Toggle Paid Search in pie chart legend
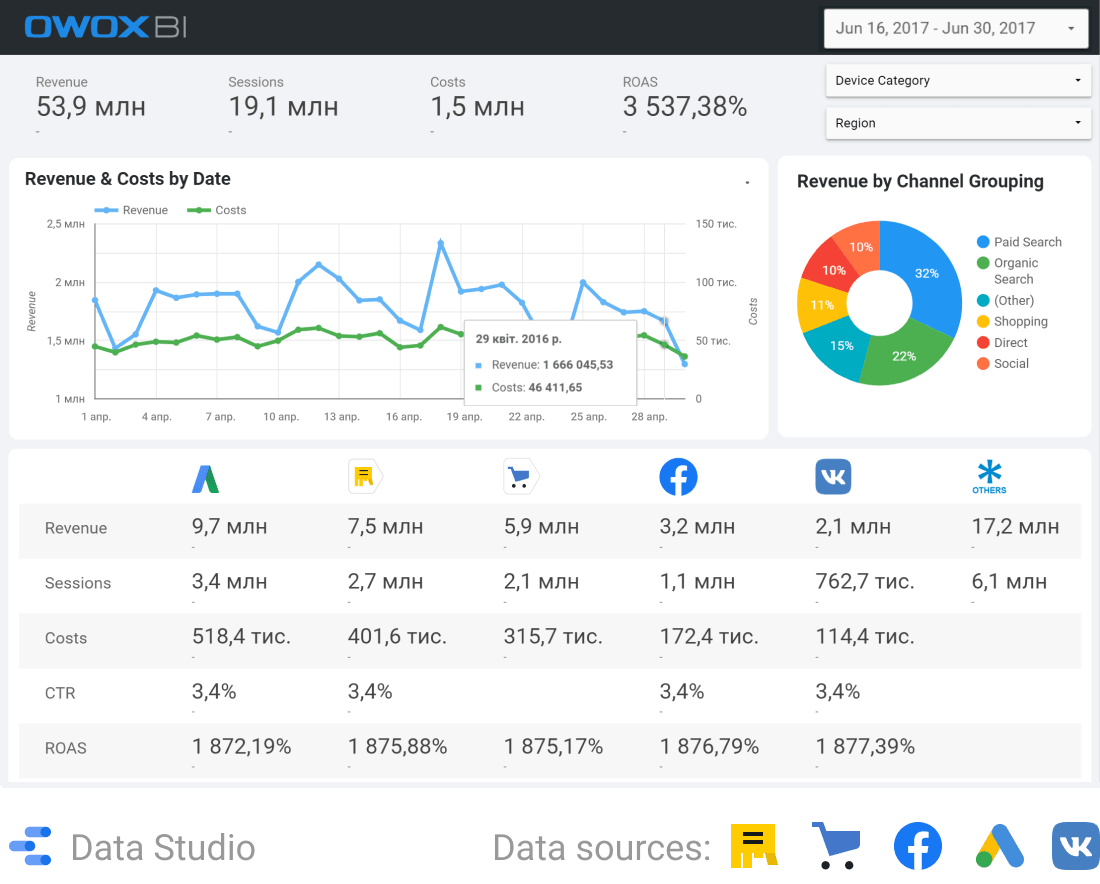Image resolution: width=1100 pixels, height=884 pixels. 1018,242
